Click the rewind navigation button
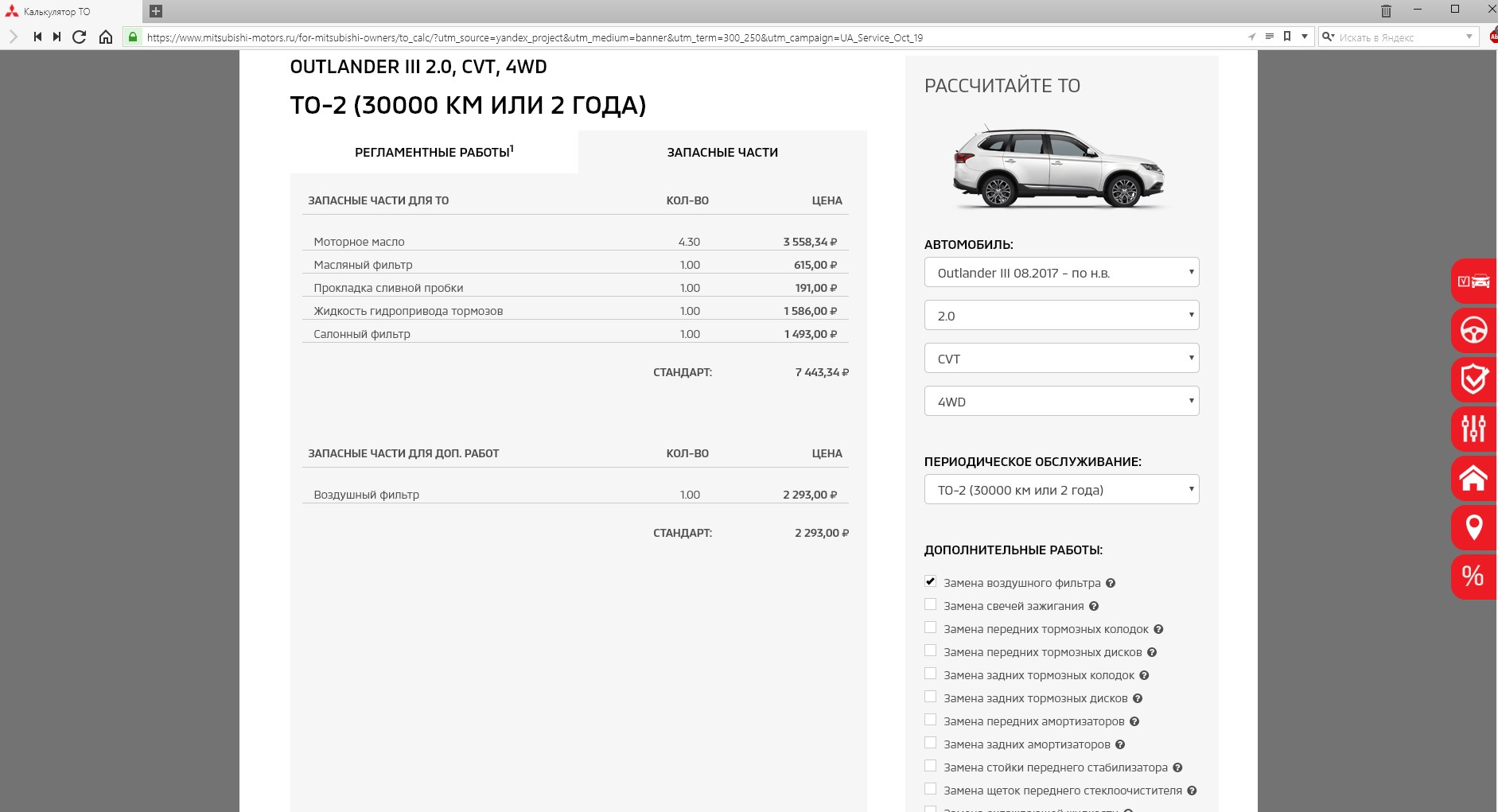1498x812 pixels. click(37, 37)
